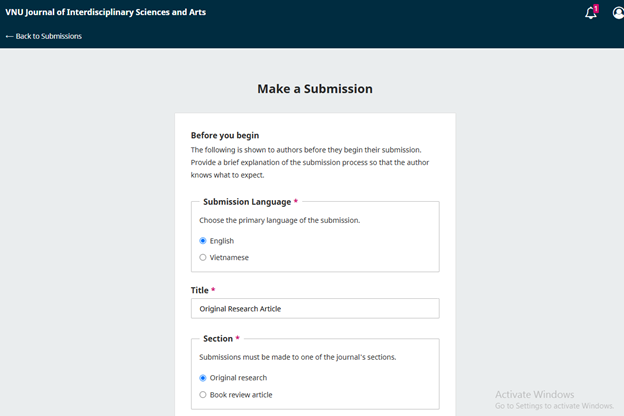Viewport: 624px width, 416px height.
Task: Click the Title field label
Action: [199, 290]
